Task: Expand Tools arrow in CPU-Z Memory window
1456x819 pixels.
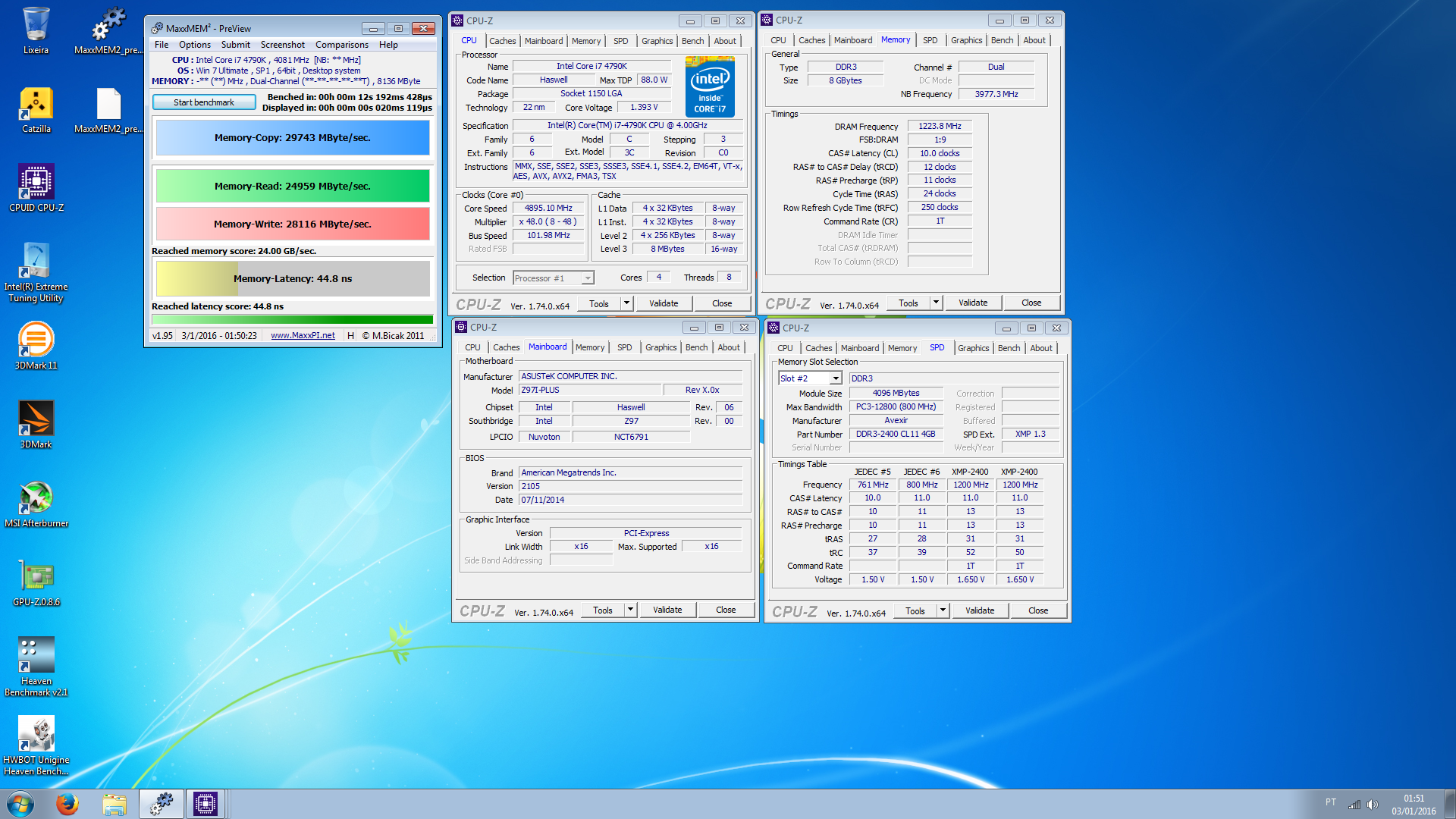Action: pyautogui.click(x=936, y=303)
